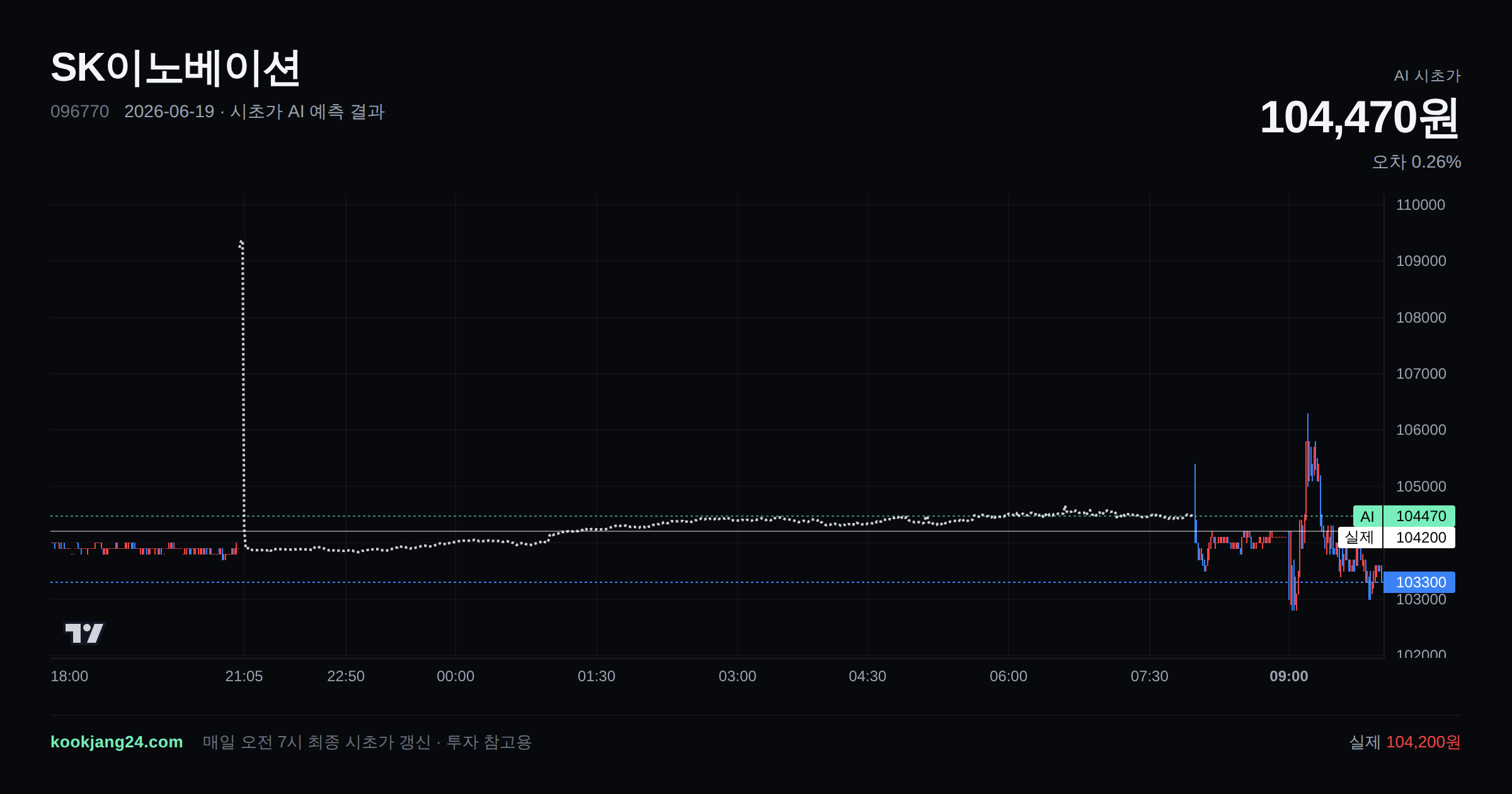The width and height of the screenshot is (1512, 794).
Task: Click the 108000 price axis label
Action: [x=1421, y=318]
